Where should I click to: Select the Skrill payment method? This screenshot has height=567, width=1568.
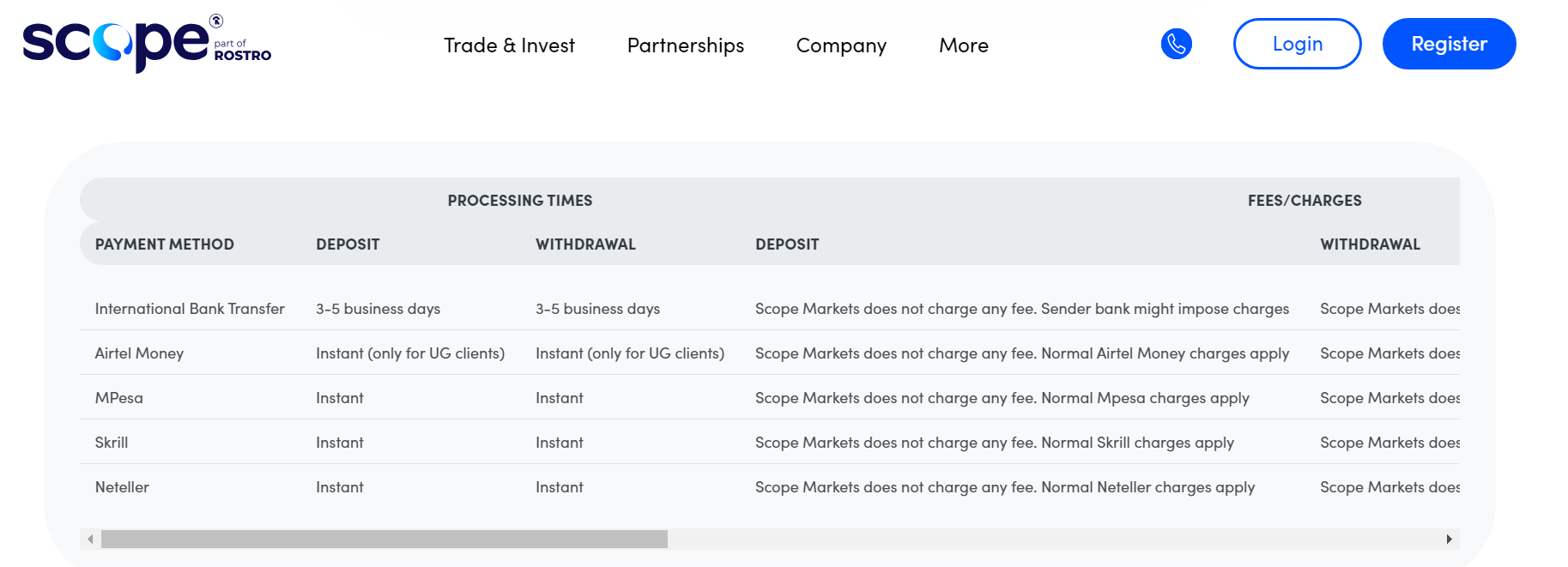click(112, 443)
